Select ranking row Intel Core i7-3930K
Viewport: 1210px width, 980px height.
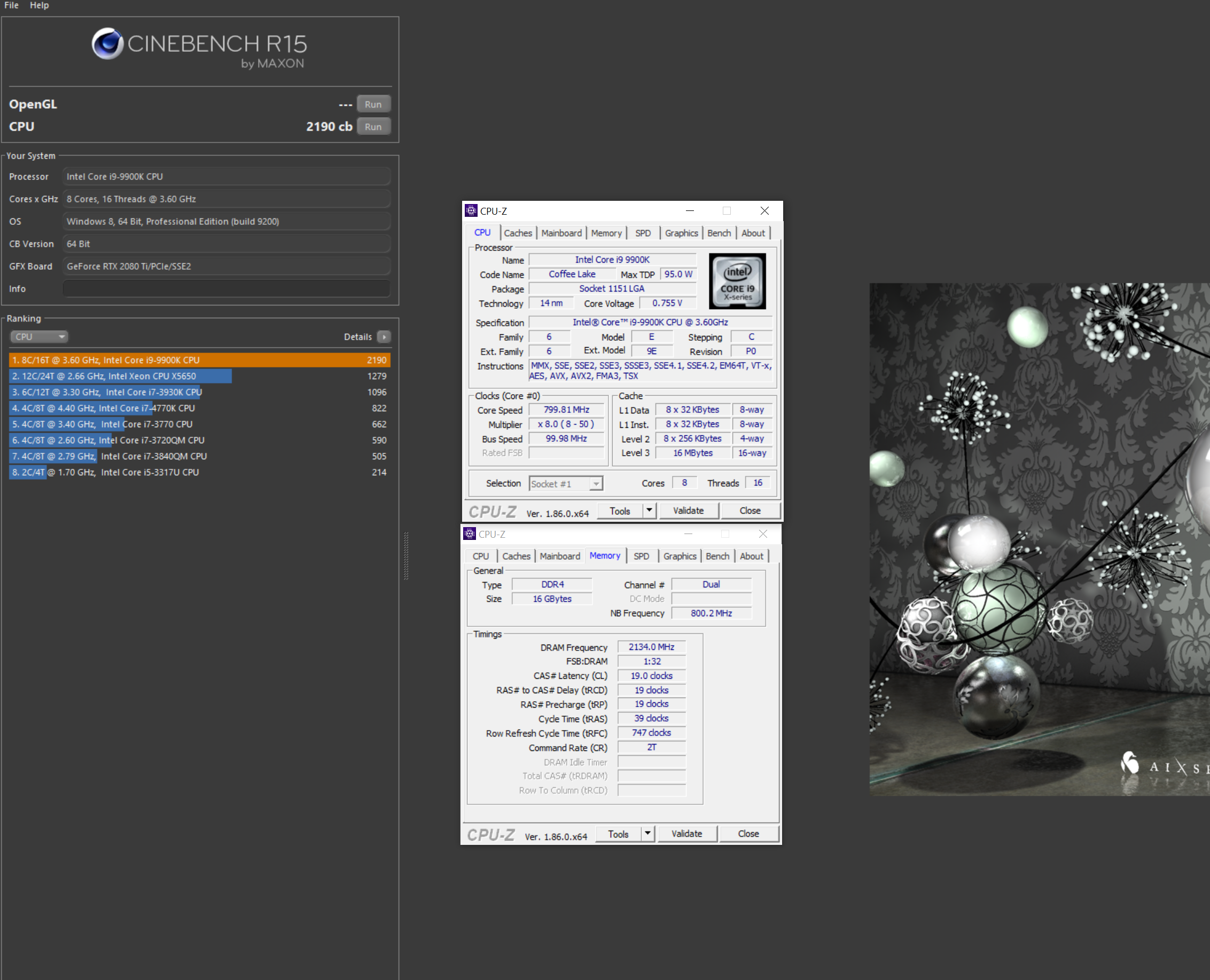click(199, 393)
